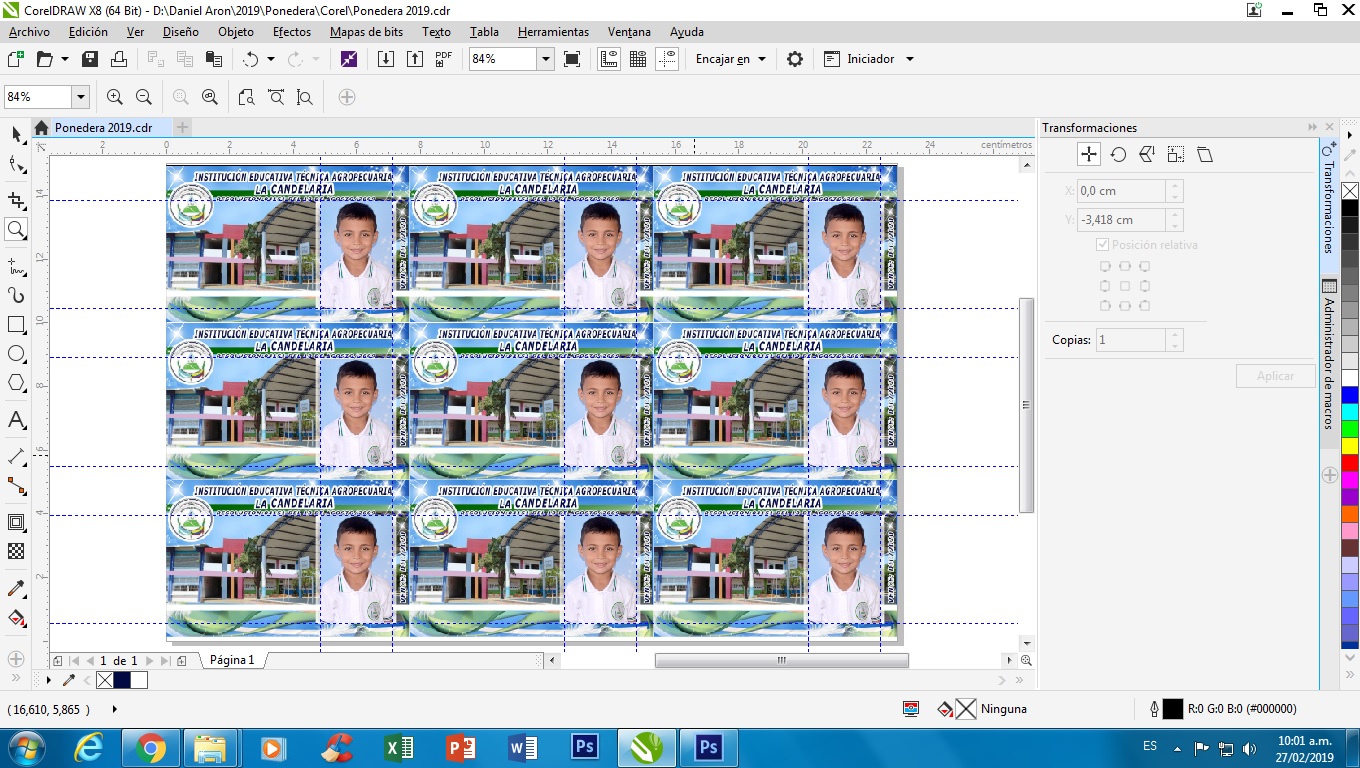
Task: Toggle show guidelines button
Action: tap(668, 59)
